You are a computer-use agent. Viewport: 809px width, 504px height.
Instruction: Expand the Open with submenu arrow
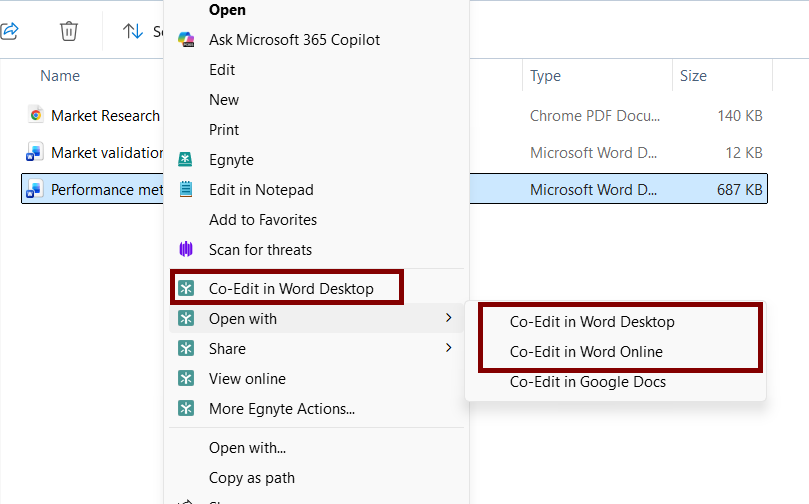click(448, 318)
